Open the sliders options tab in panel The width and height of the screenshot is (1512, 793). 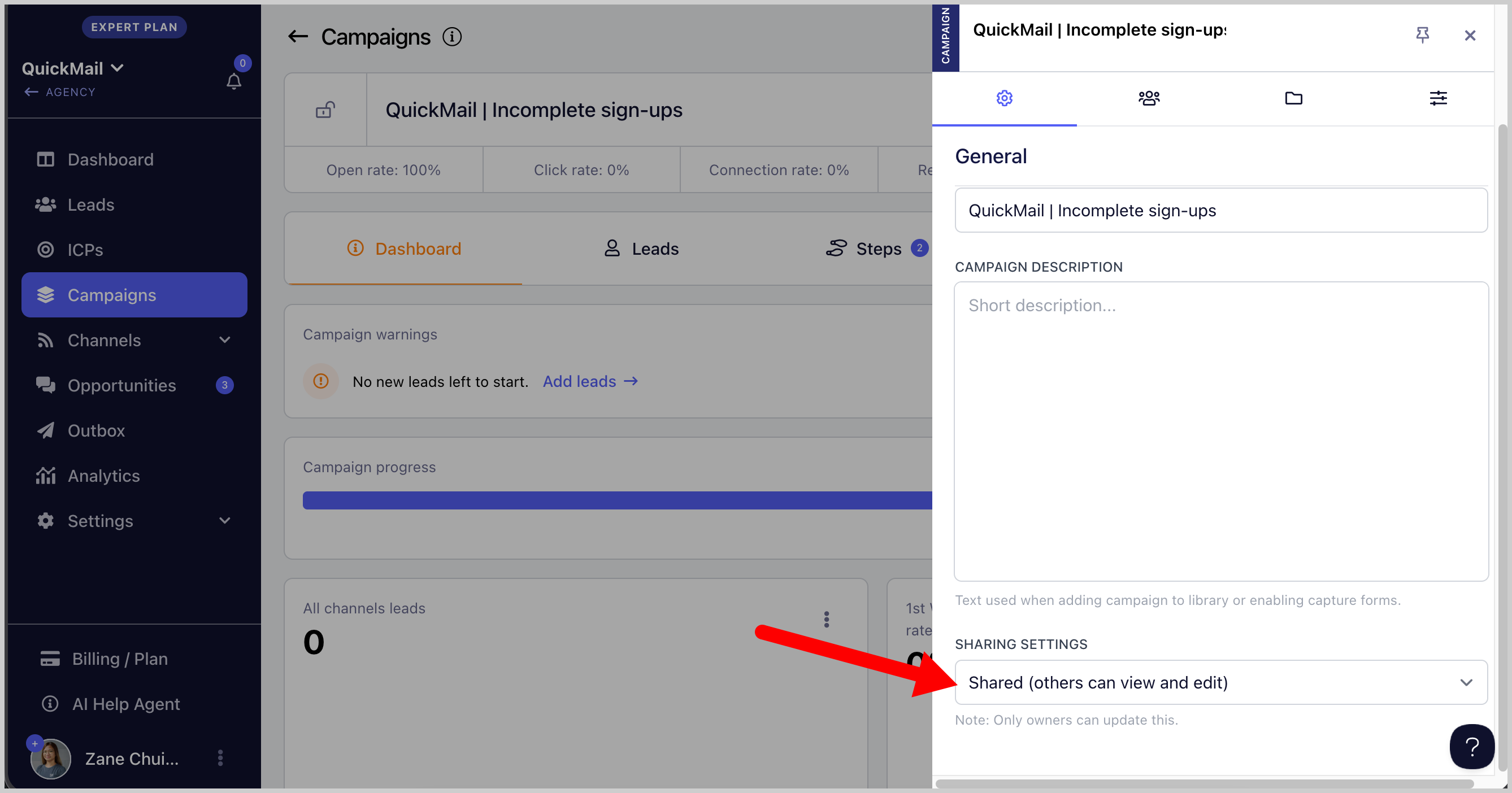click(1438, 98)
